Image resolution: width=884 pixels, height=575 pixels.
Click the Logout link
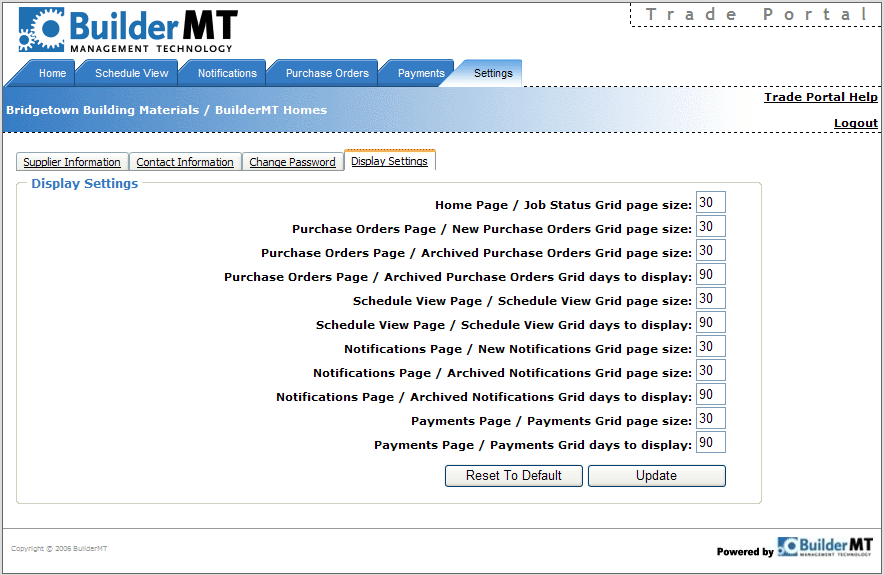pos(856,123)
